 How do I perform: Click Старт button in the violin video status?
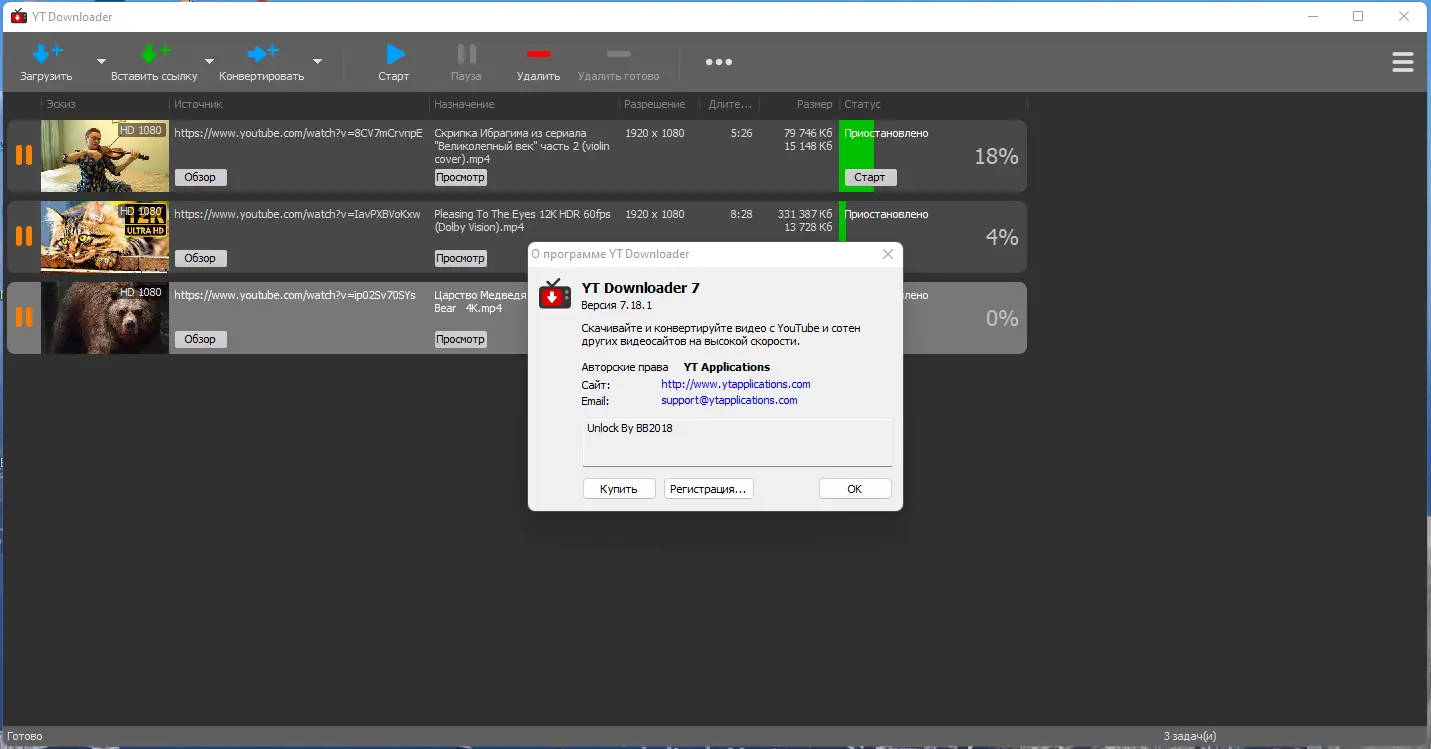870,177
